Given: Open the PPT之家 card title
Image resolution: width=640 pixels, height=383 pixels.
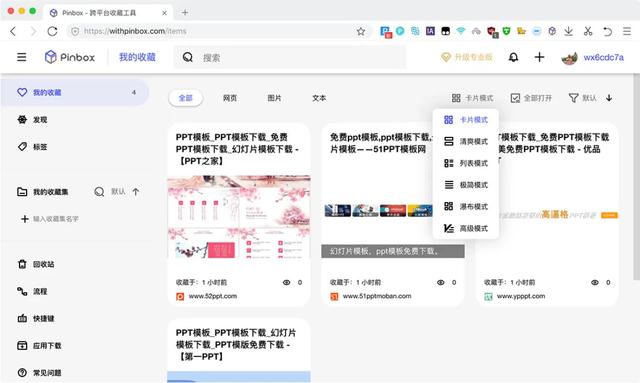Looking at the screenshot, I should (238, 149).
